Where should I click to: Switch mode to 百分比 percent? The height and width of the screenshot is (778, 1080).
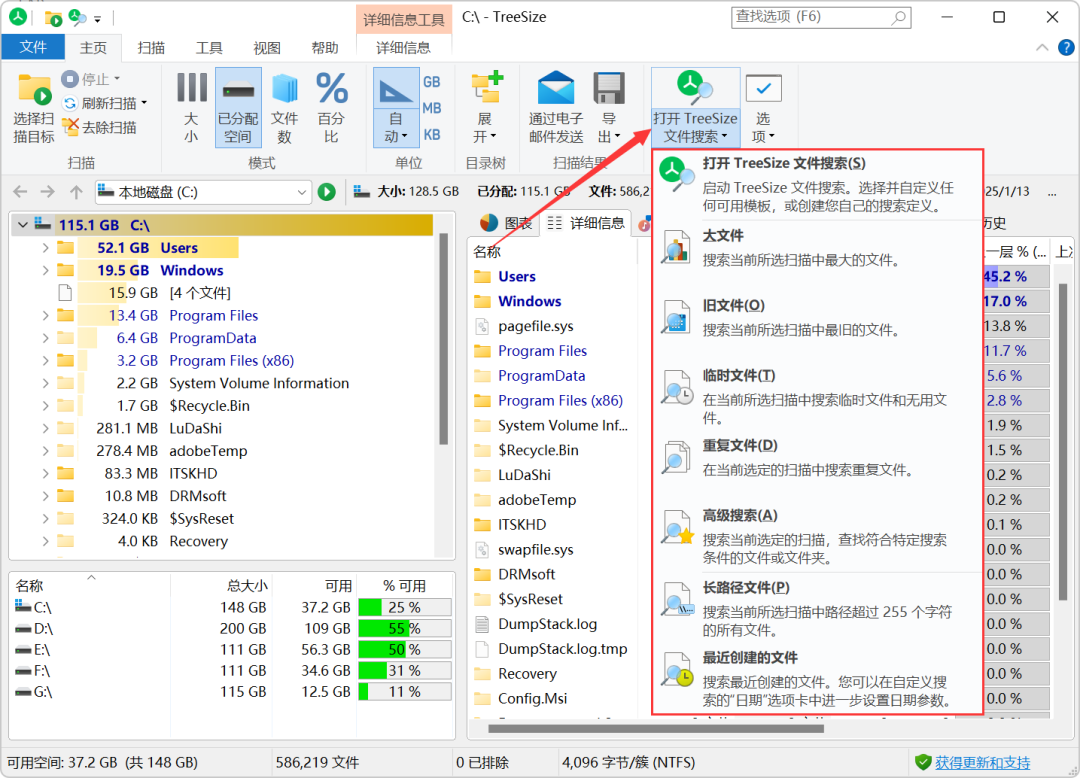[x=331, y=107]
